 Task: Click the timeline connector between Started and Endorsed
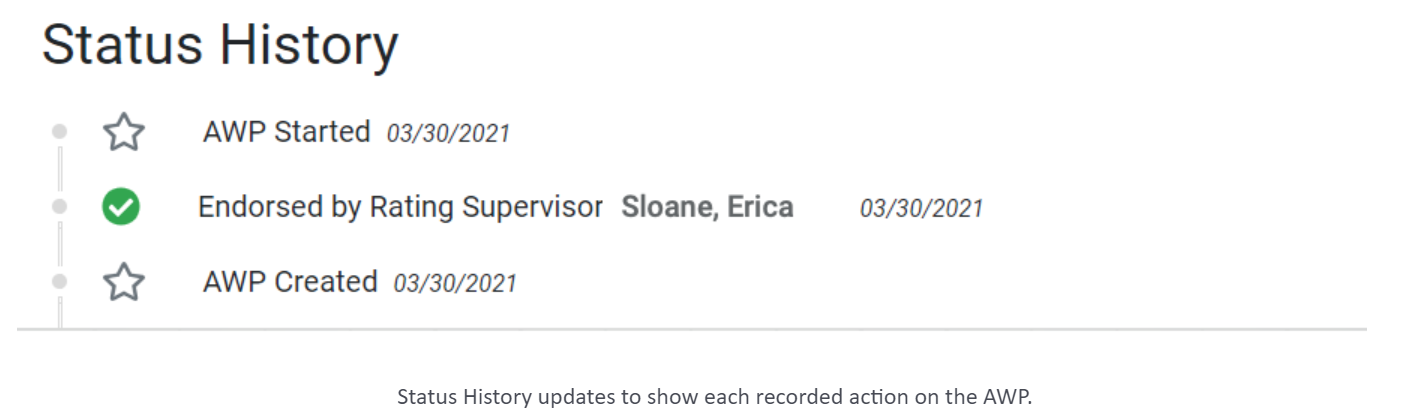(x=60, y=168)
